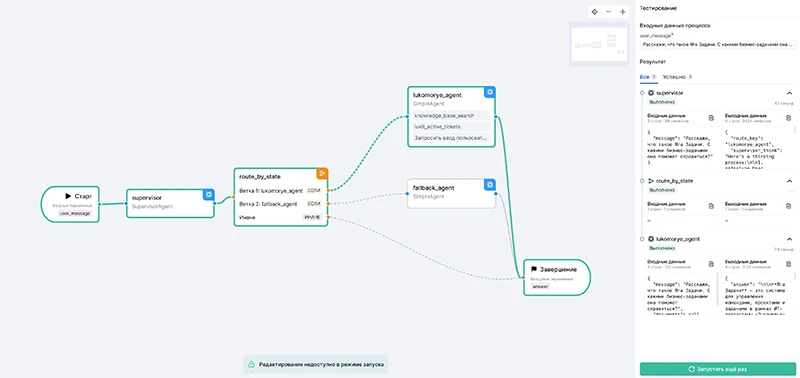This screenshot has height=378, width=800.
Task: Zoom in the canvas with plus icon
Action: click(x=622, y=12)
